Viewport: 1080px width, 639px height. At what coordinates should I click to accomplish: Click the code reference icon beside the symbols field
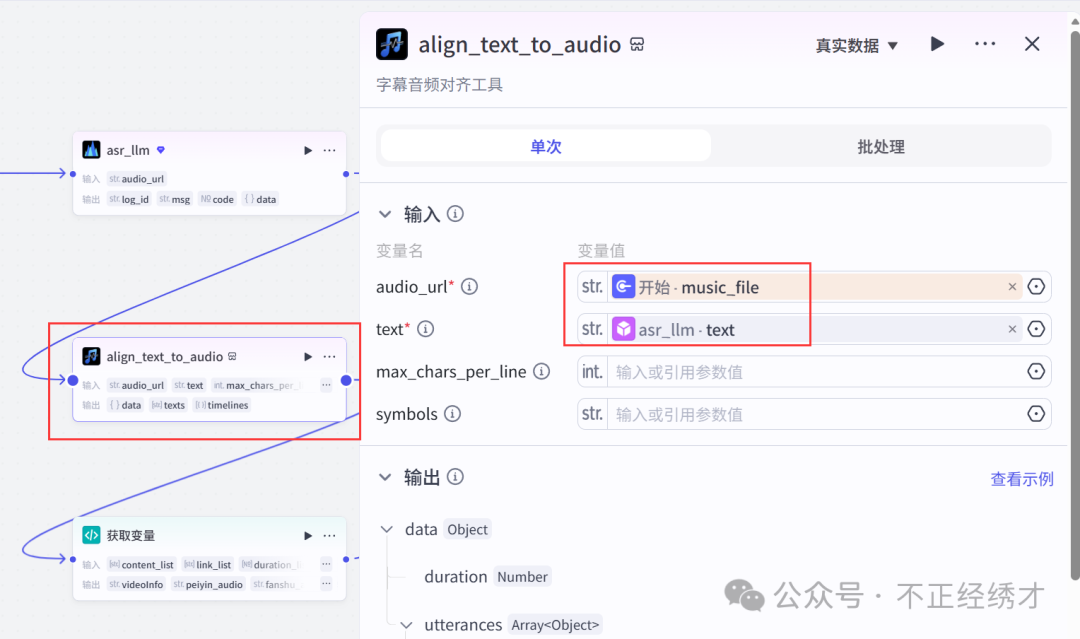(x=1035, y=413)
